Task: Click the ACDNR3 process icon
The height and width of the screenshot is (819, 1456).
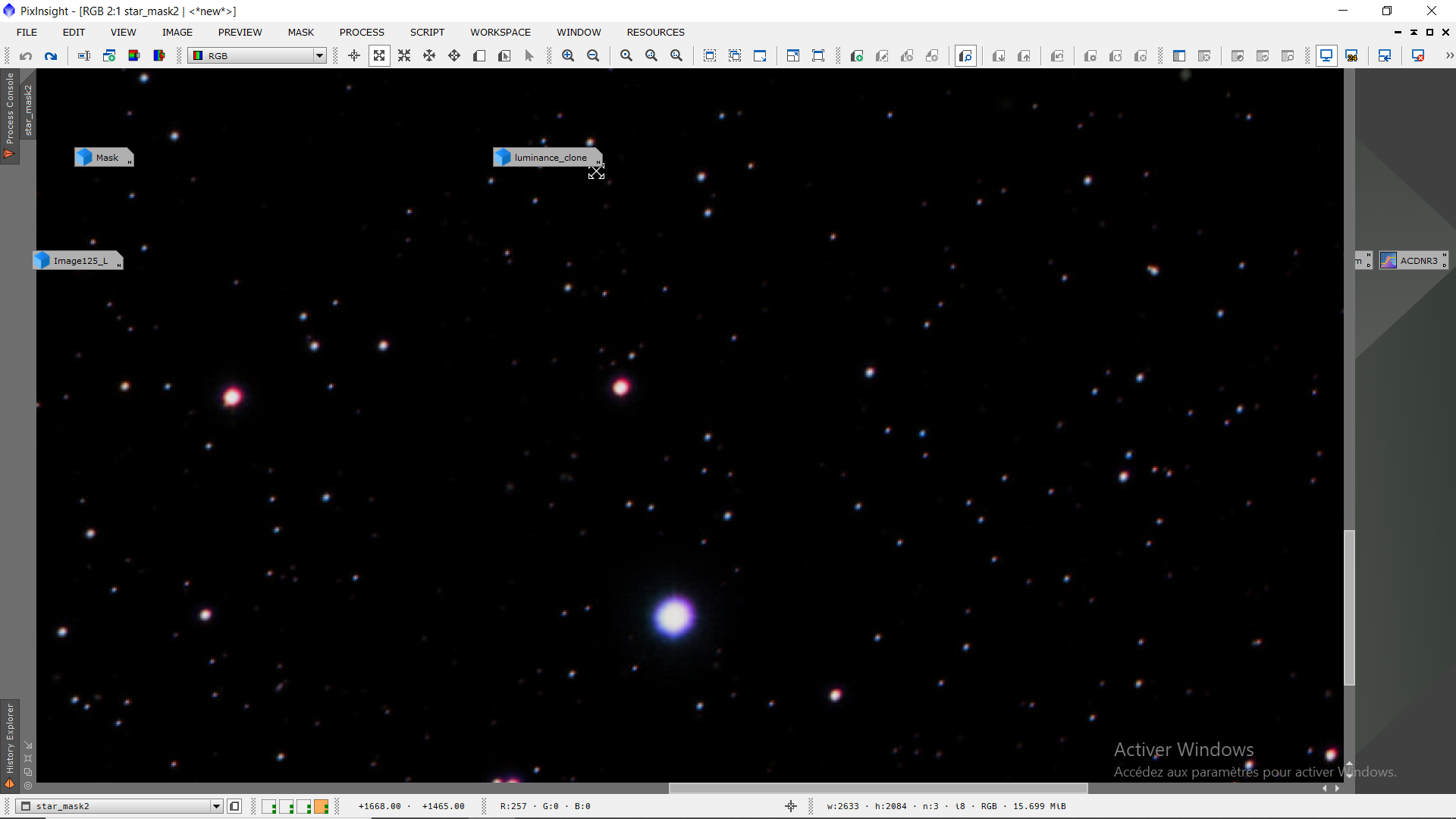Action: (x=1412, y=261)
